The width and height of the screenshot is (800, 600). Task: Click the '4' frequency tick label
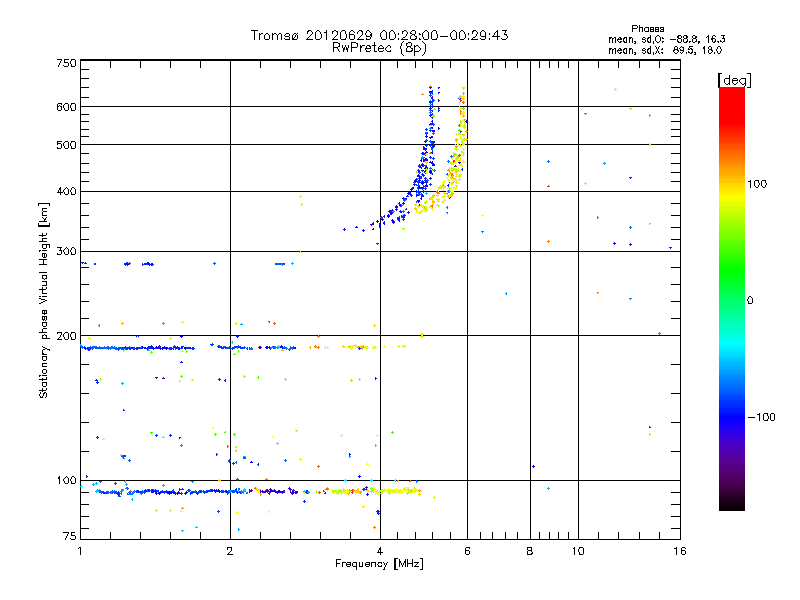coord(380,551)
